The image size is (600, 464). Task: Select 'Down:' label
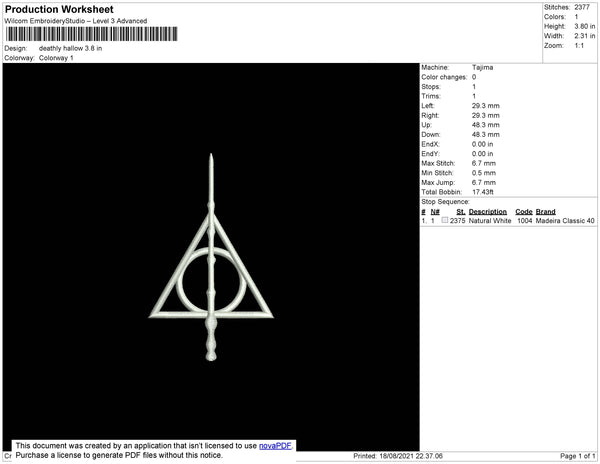[431, 135]
